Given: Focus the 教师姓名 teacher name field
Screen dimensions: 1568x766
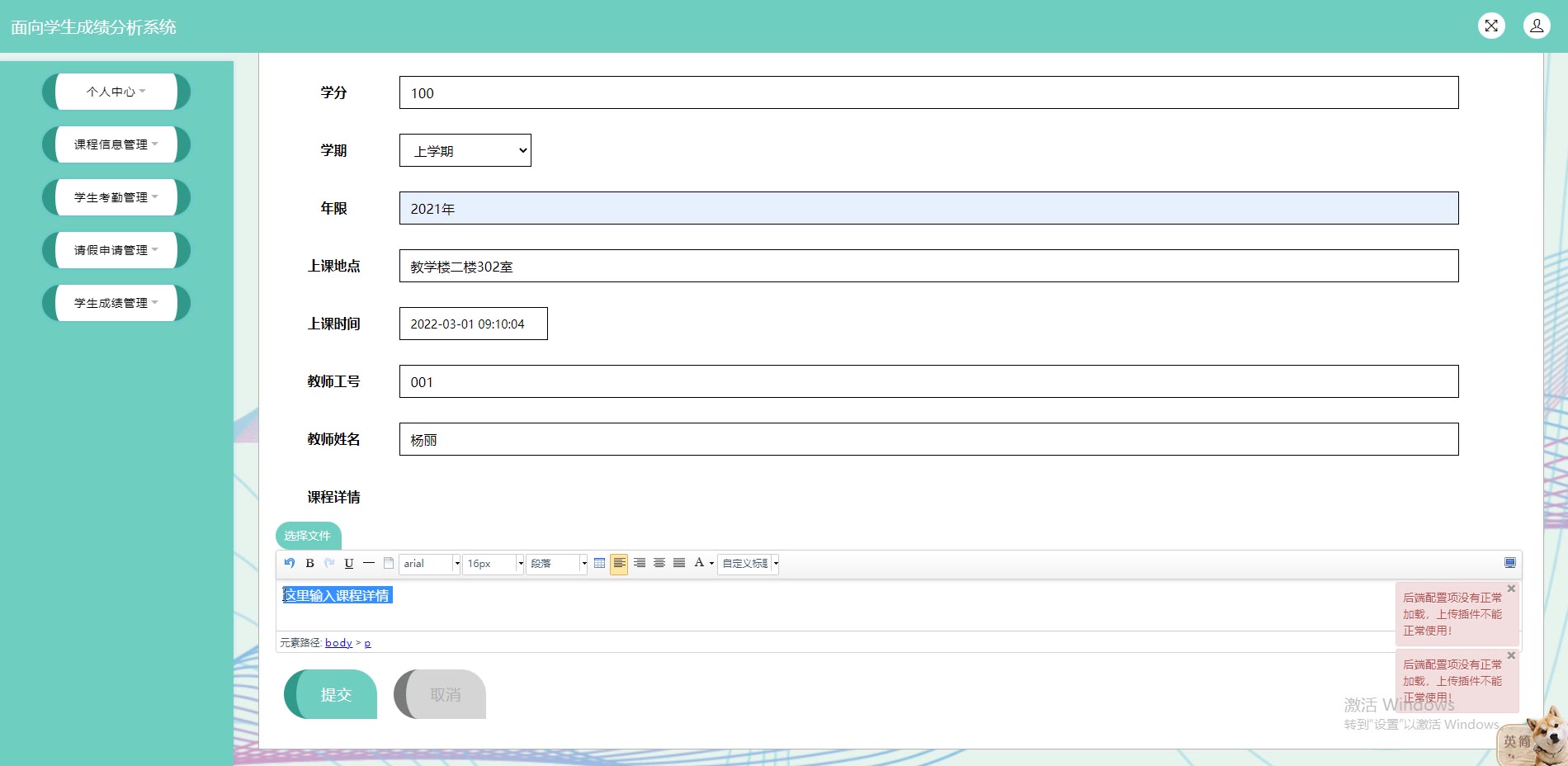Looking at the screenshot, I should point(928,439).
